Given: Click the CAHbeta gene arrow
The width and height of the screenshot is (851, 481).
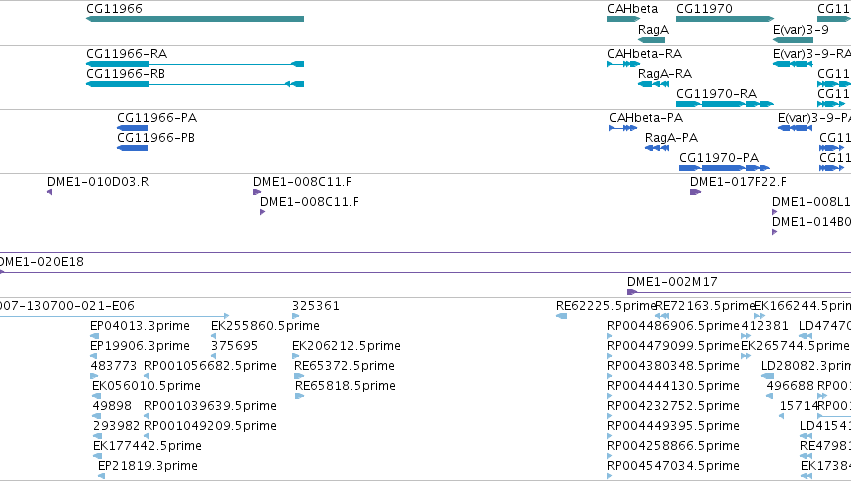Looking at the screenshot, I should pos(624,19).
